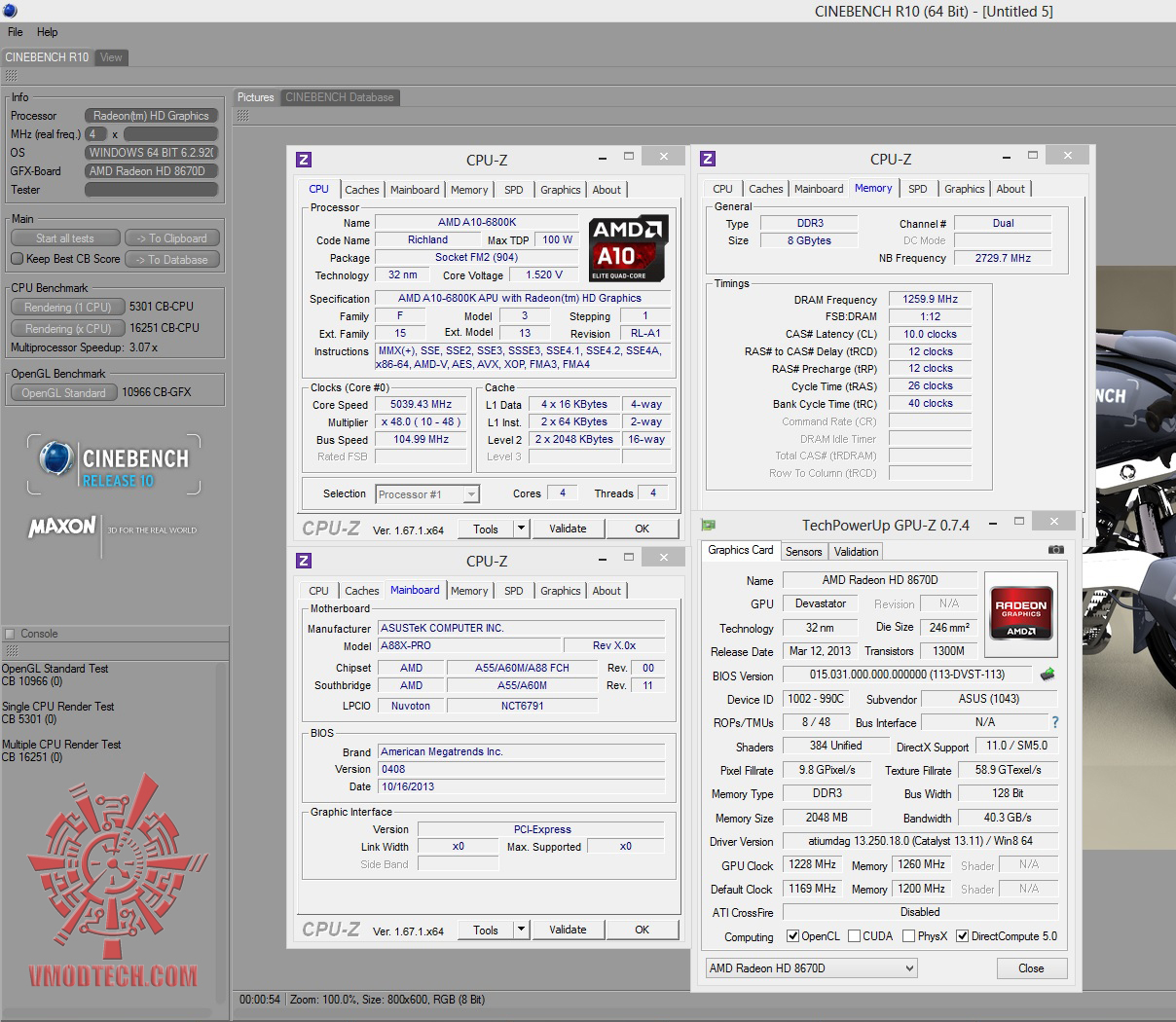Open the AMD Radeon HD 8670D GPU dropdown
This screenshot has height=1022, width=1176.
[812, 968]
